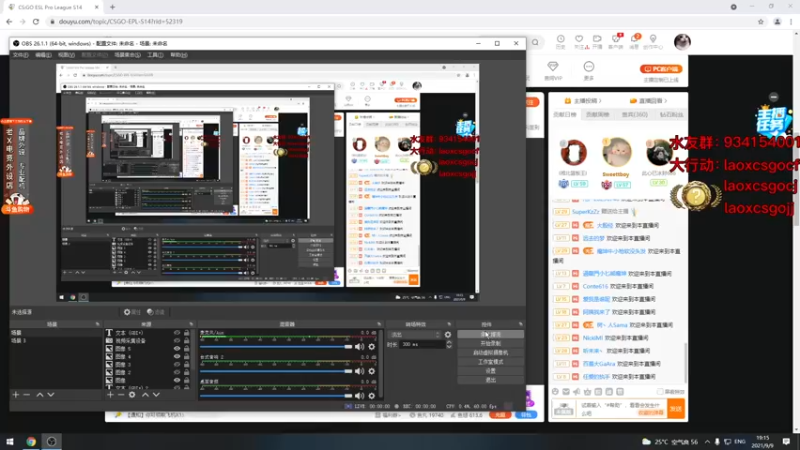Open scene transition properties gear icon
The height and width of the screenshot is (450, 800).
[x=448, y=335]
